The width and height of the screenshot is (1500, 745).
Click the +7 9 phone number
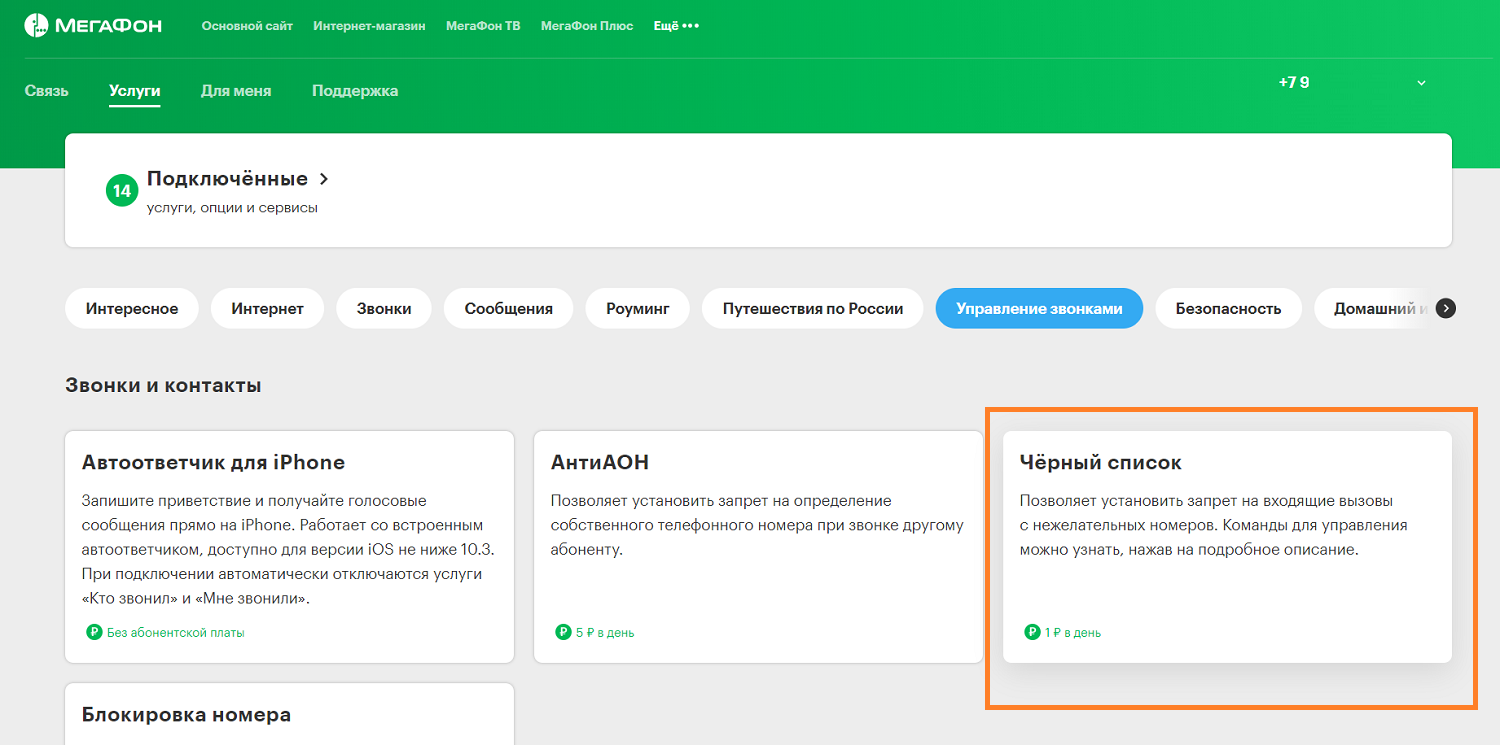(1294, 83)
